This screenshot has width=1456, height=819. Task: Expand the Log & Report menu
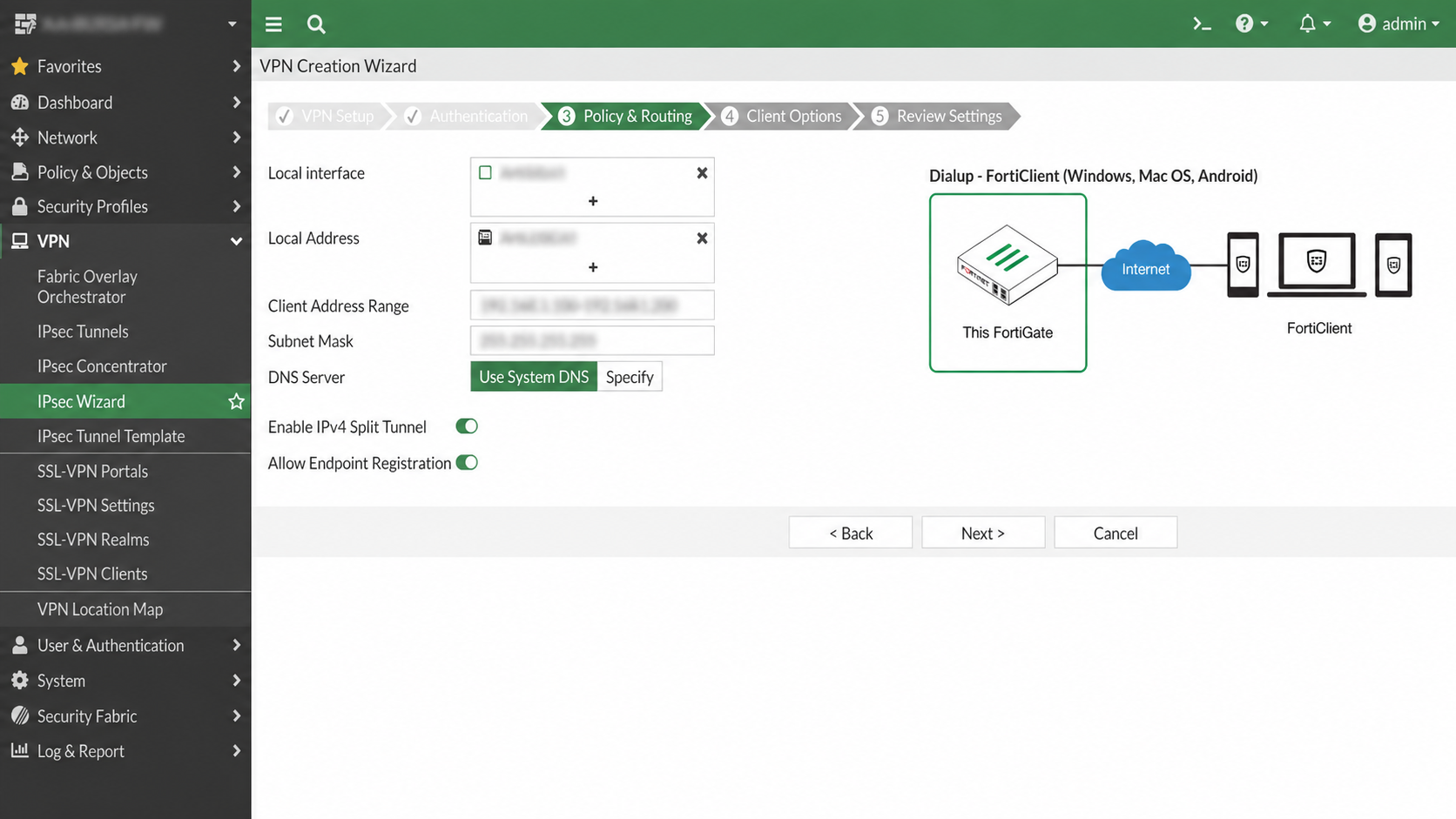pyautogui.click(x=125, y=751)
